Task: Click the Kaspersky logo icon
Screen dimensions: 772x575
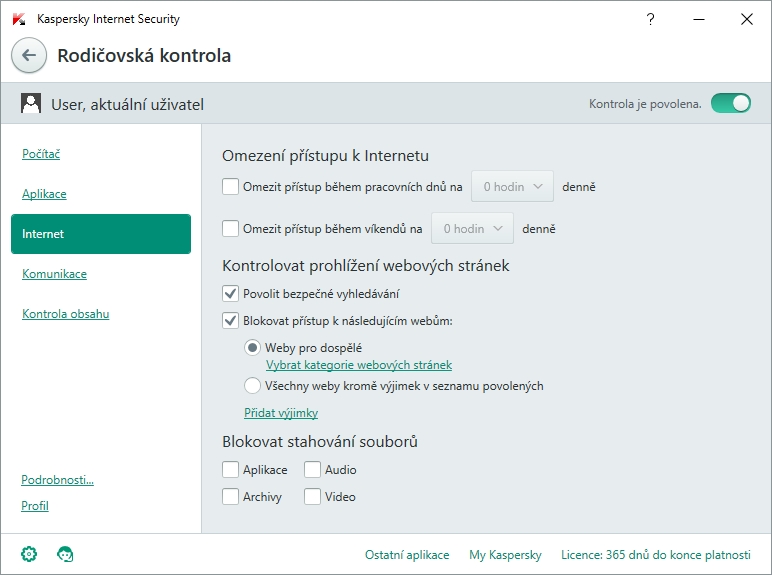Action: 19,19
